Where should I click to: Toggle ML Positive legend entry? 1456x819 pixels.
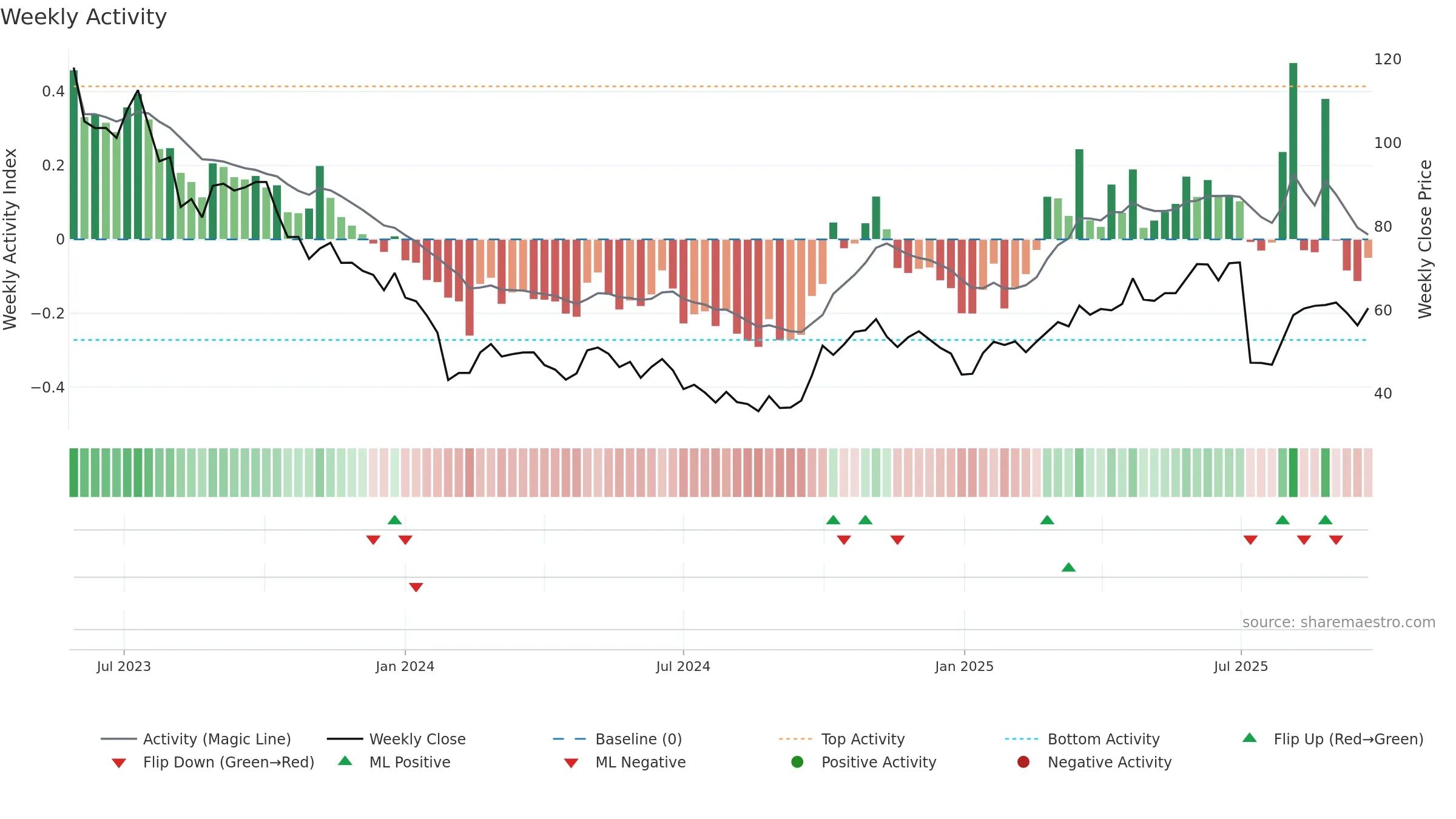coord(394,762)
